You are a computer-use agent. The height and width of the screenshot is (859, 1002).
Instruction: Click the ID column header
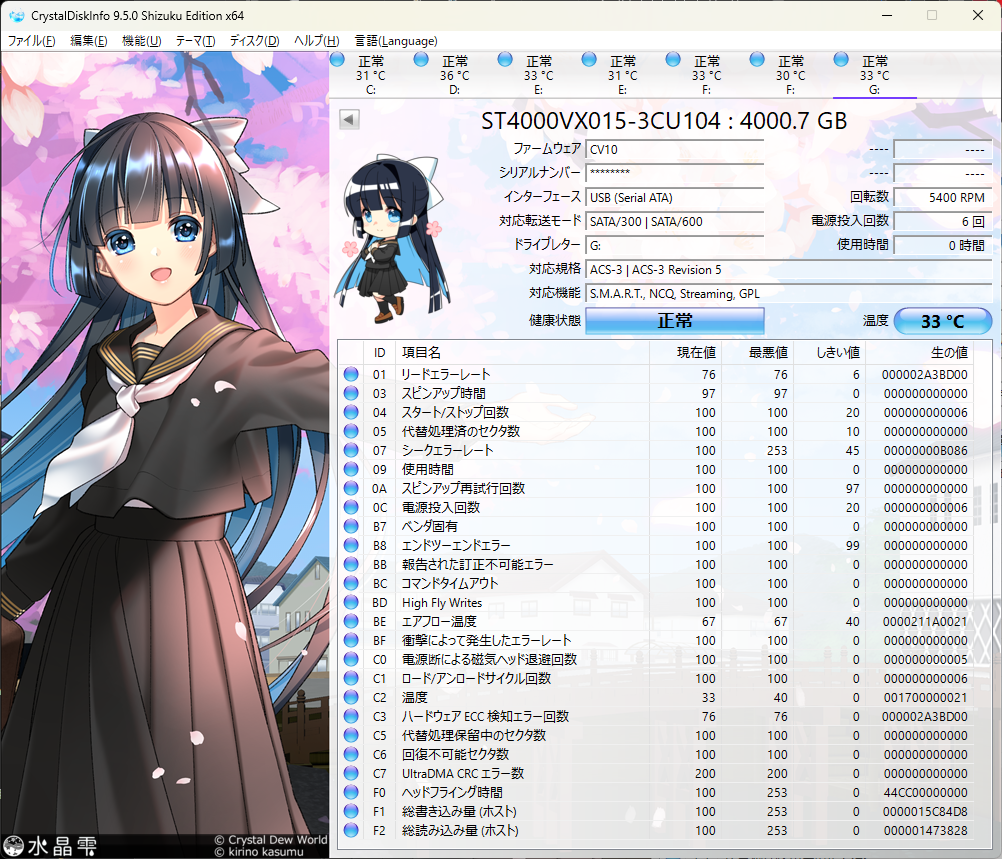pos(380,353)
